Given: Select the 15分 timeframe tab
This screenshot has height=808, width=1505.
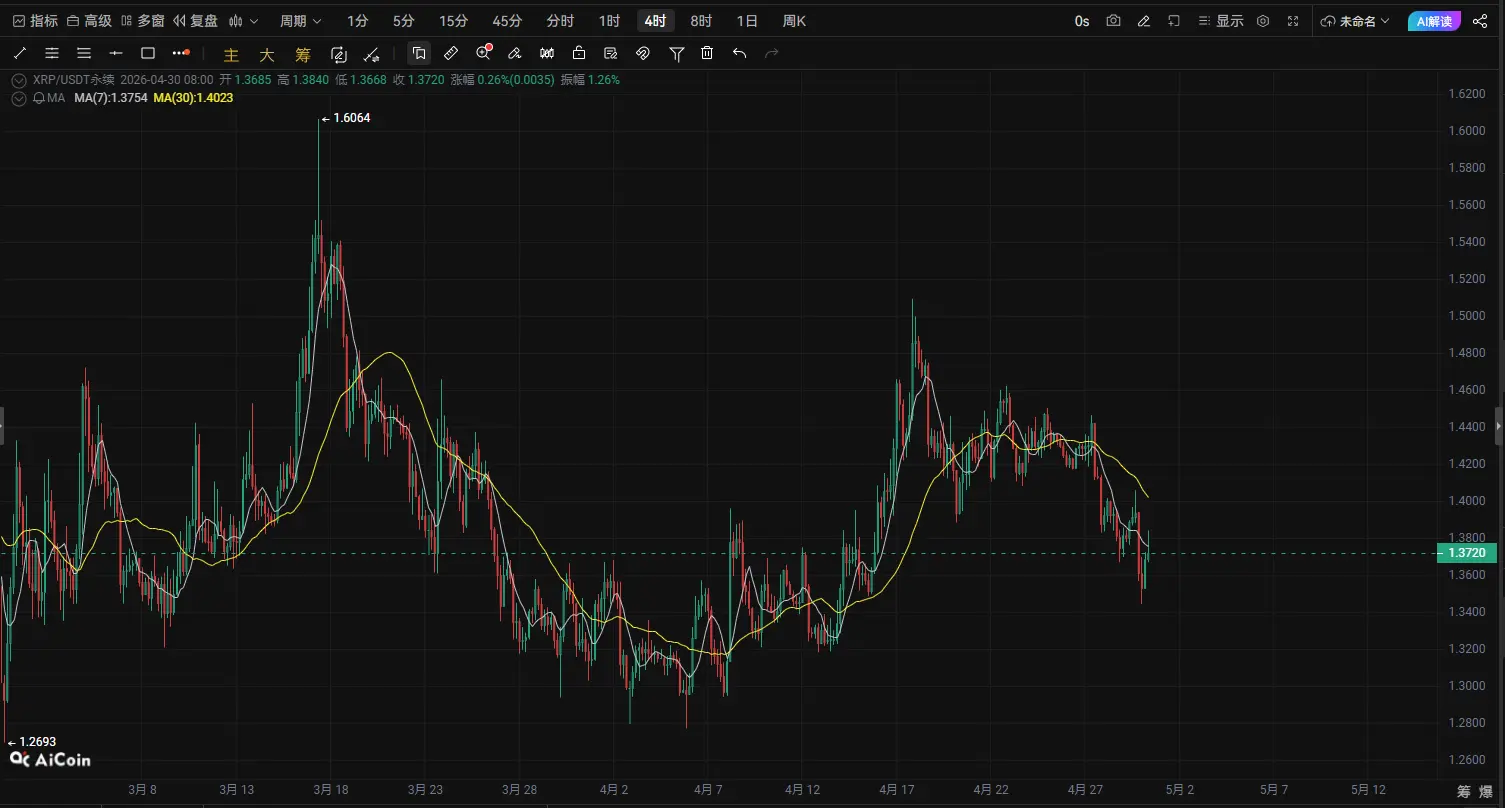Looking at the screenshot, I should [x=453, y=21].
